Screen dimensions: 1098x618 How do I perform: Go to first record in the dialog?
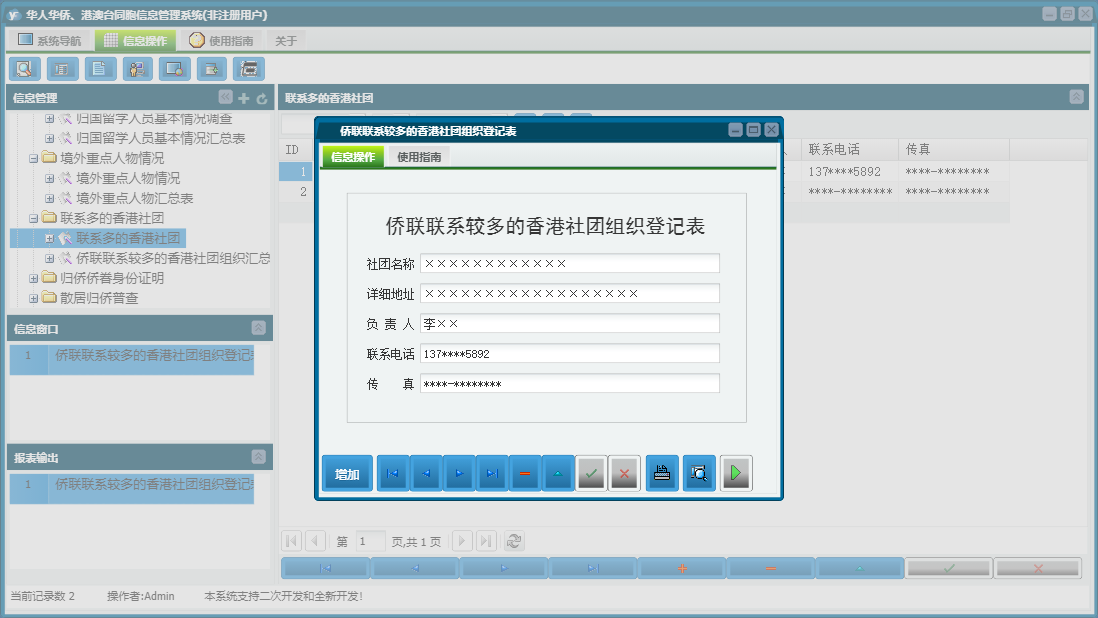[x=393, y=474]
